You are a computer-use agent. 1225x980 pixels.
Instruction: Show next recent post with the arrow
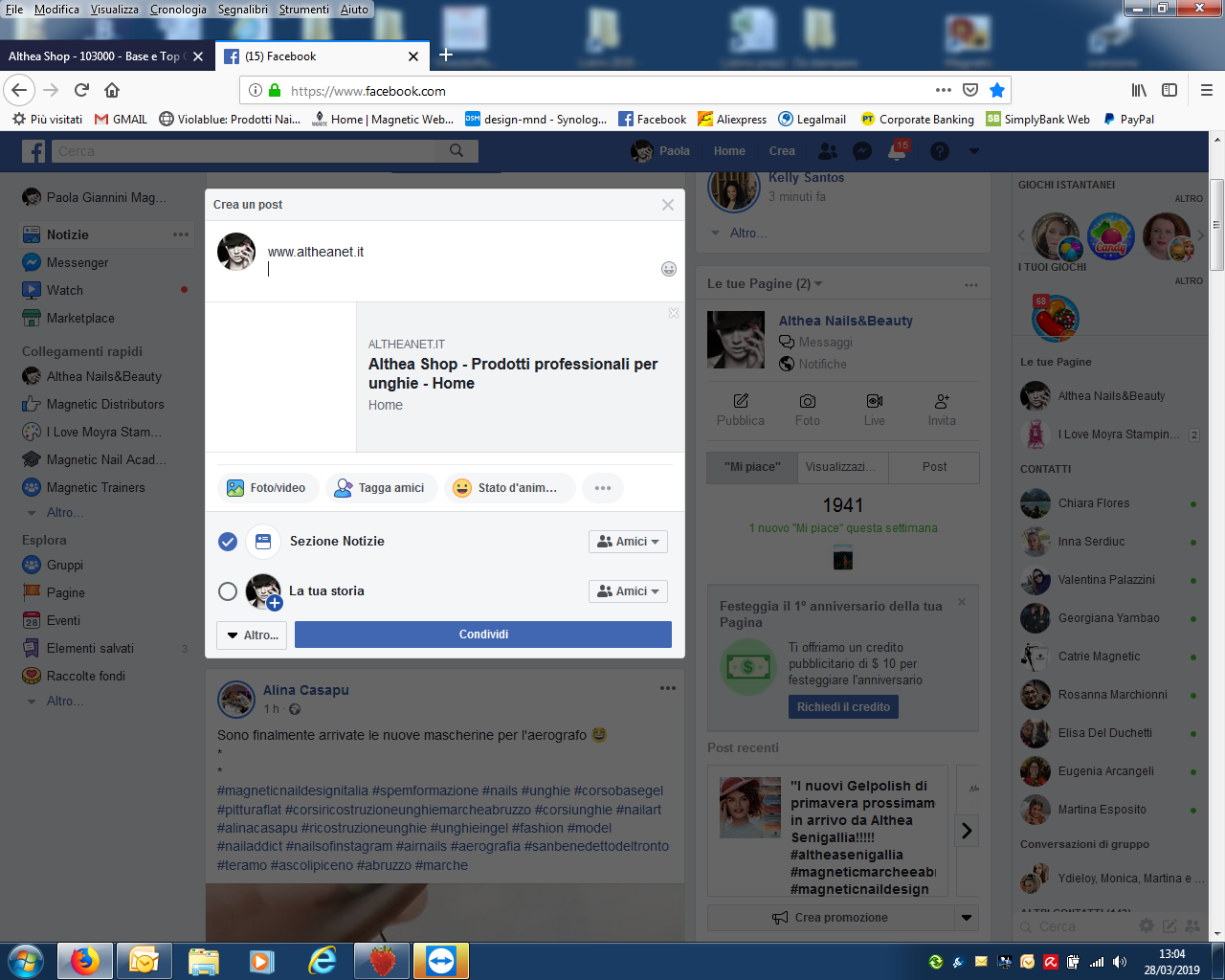click(x=967, y=831)
